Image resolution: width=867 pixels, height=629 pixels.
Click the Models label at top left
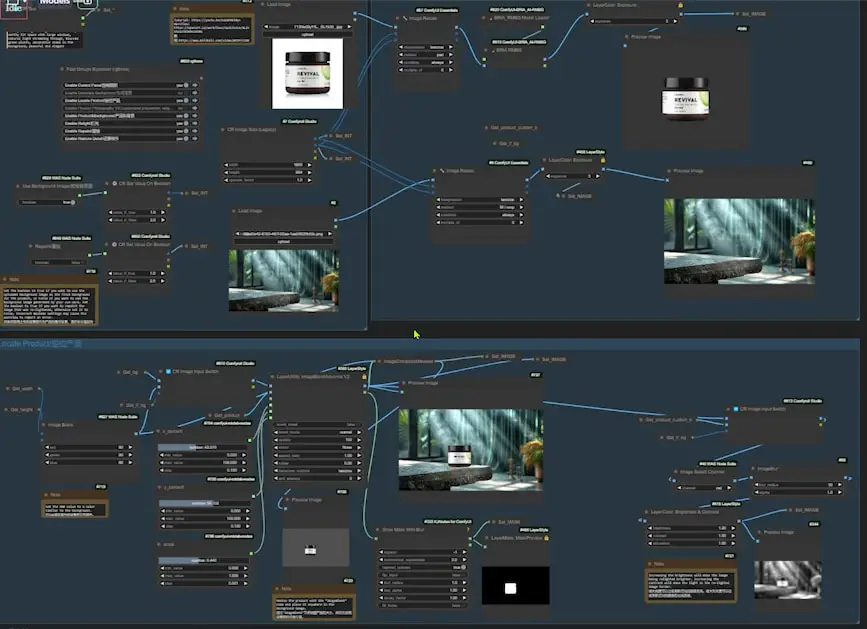tap(55, 3)
